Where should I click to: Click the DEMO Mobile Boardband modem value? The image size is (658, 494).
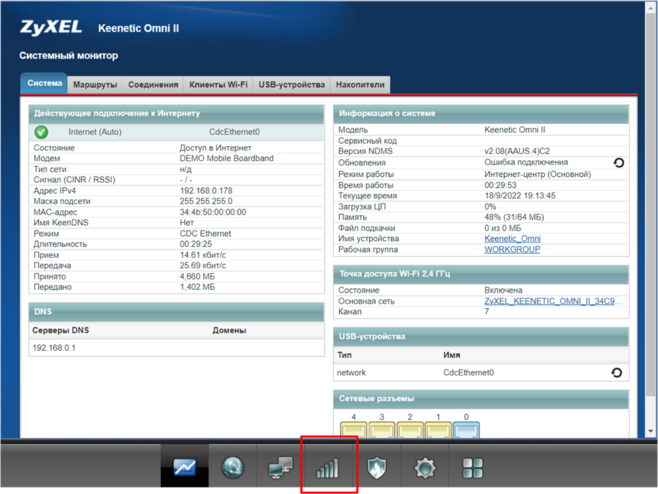227,158
